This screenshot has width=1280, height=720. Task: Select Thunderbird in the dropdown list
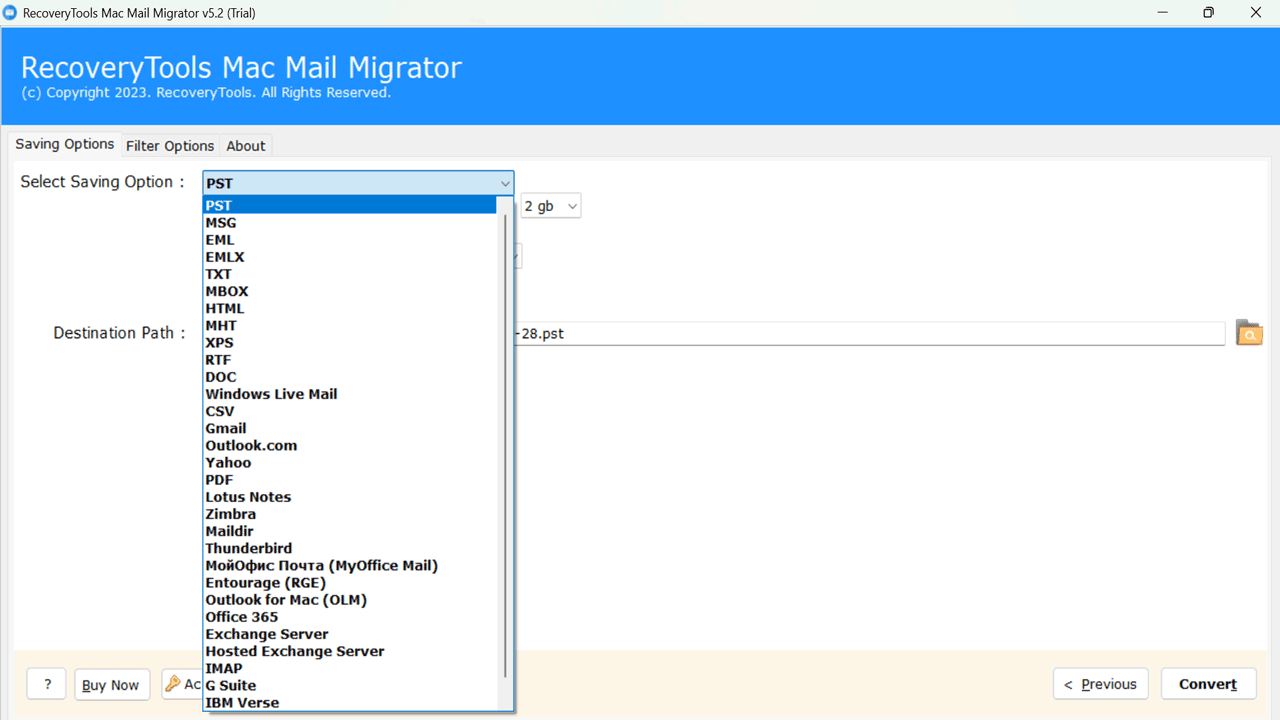(350, 548)
